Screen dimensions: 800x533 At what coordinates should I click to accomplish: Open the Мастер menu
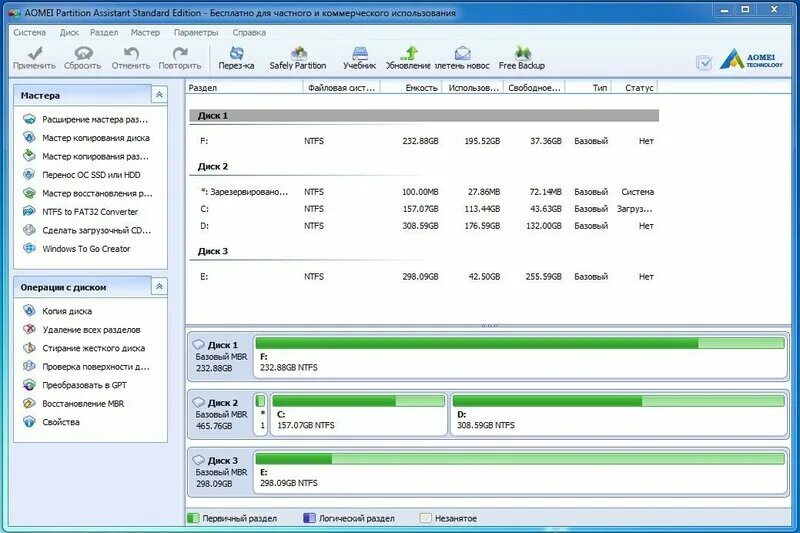pos(145,32)
